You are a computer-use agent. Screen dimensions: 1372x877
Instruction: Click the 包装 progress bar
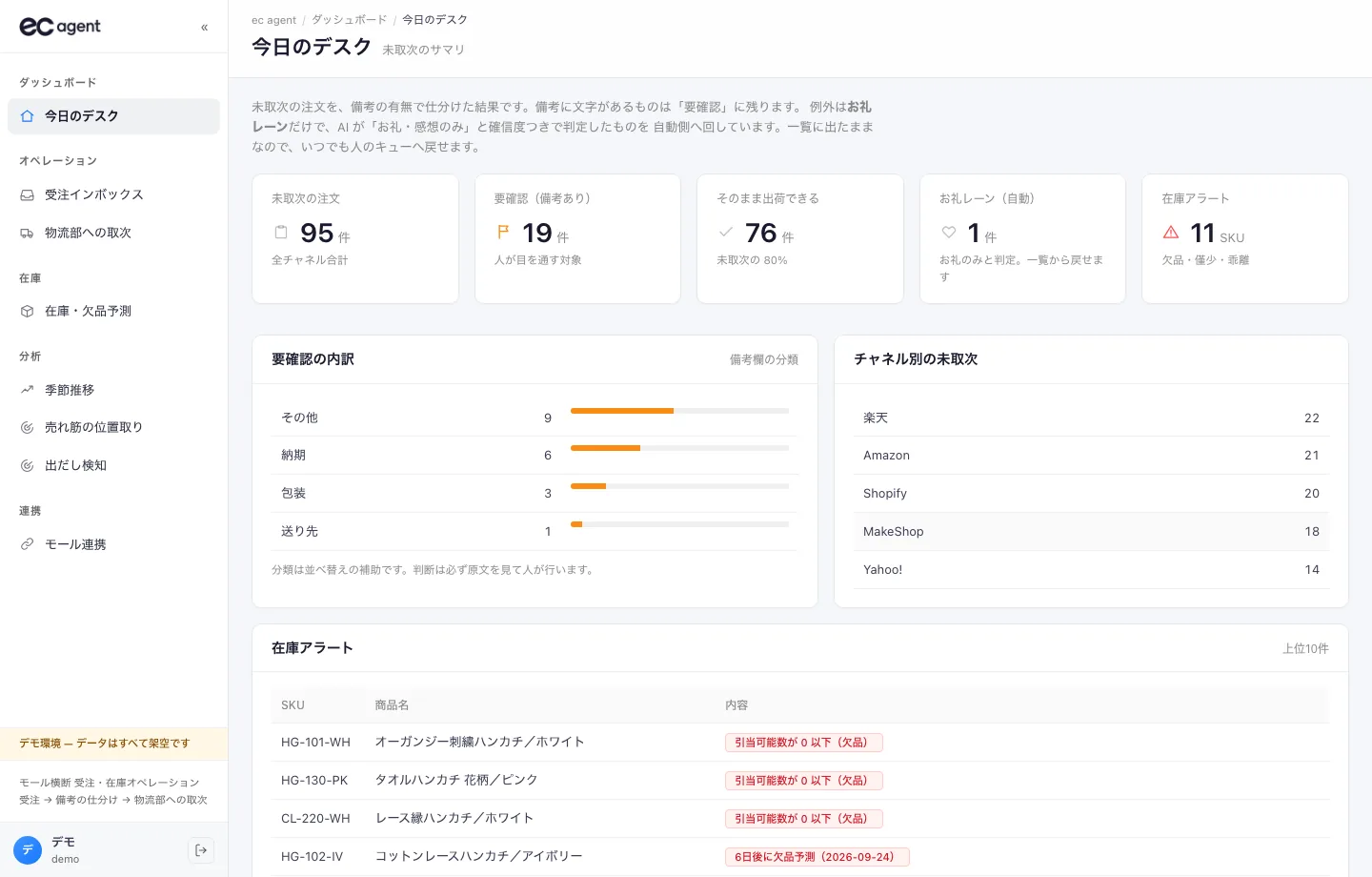679,486
